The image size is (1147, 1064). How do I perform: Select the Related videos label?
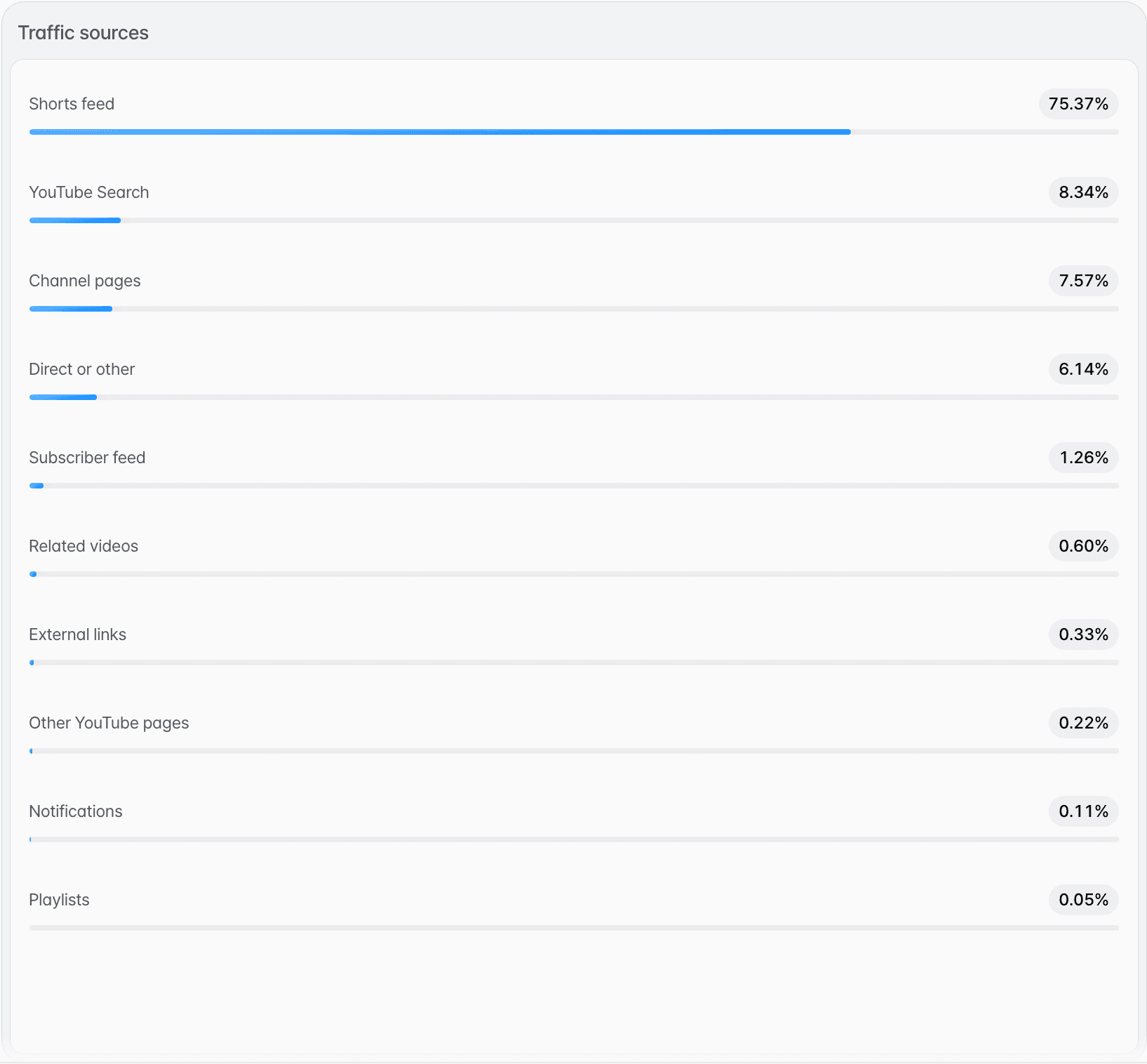(84, 546)
